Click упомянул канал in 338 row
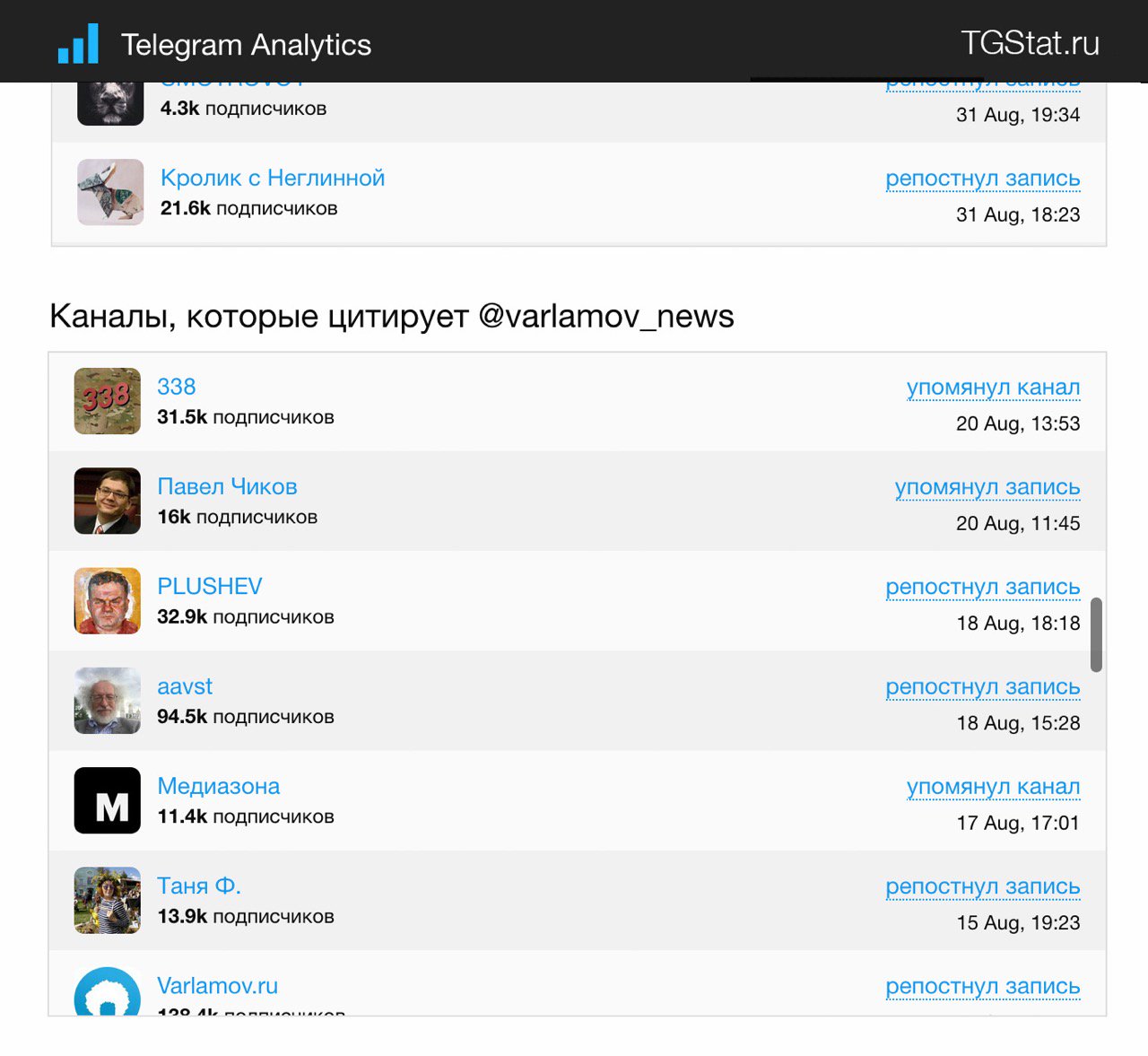 tap(993, 388)
